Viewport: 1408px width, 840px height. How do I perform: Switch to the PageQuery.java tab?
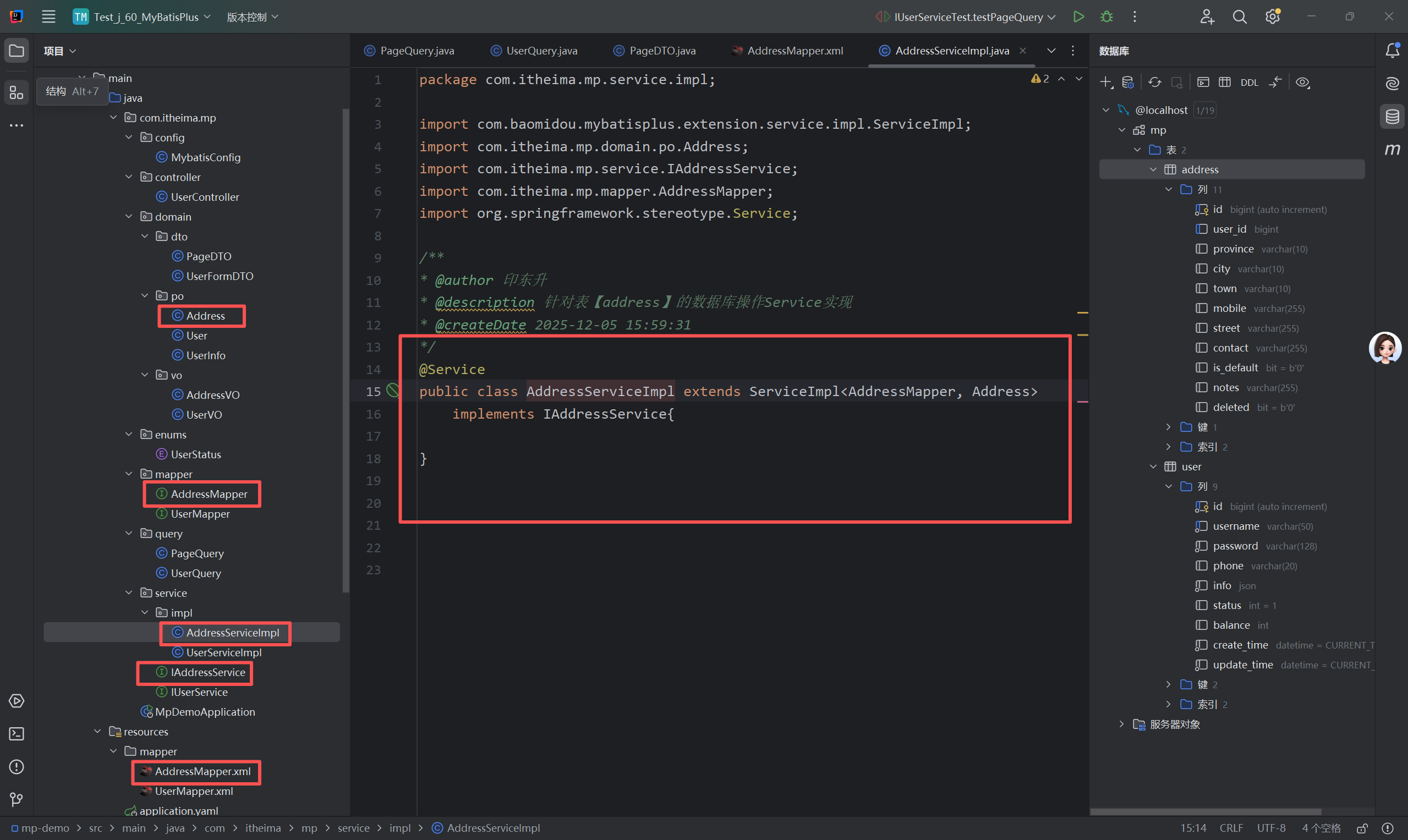click(x=417, y=51)
